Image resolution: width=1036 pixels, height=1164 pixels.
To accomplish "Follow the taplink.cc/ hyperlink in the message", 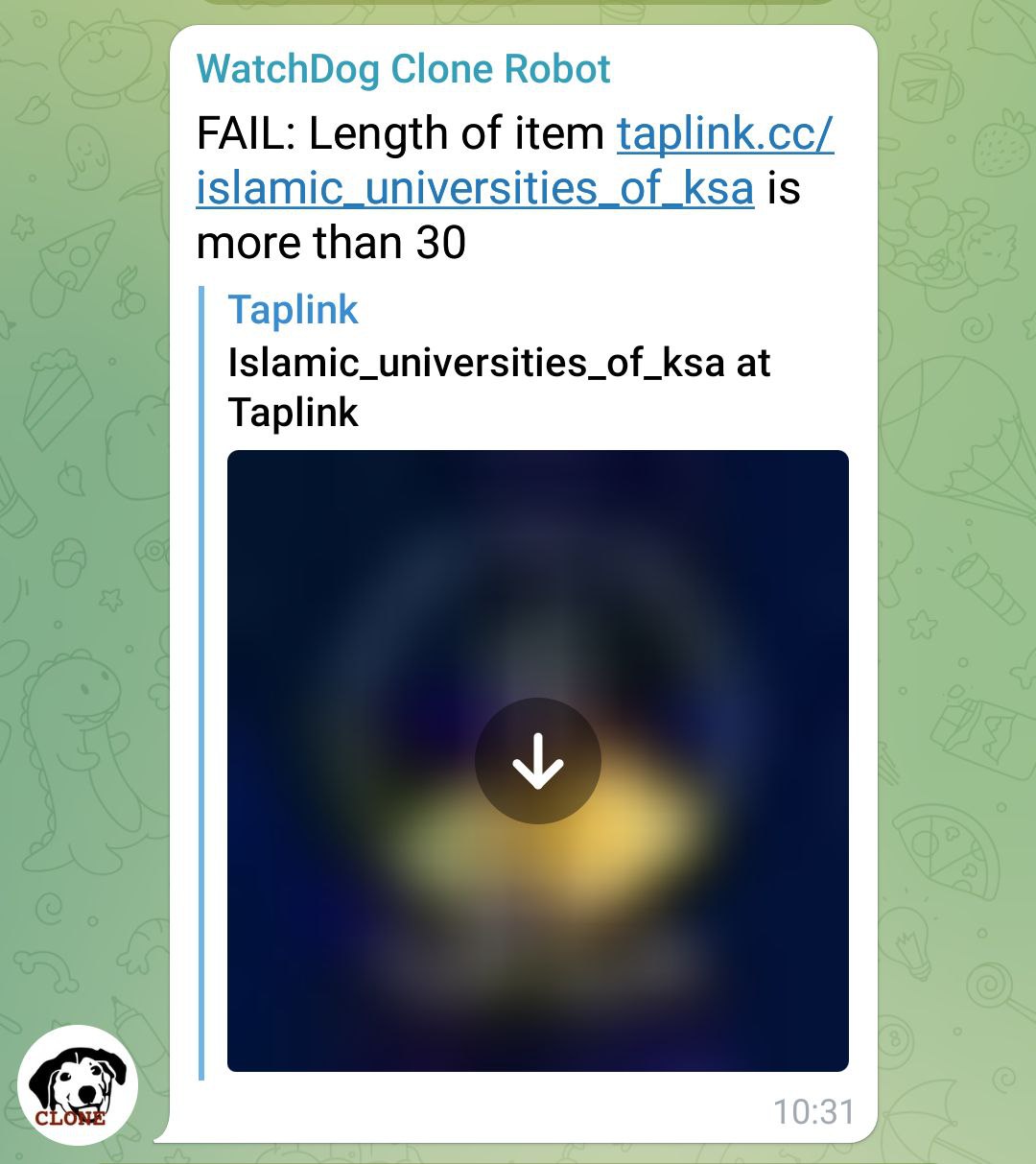I will tap(726, 133).
